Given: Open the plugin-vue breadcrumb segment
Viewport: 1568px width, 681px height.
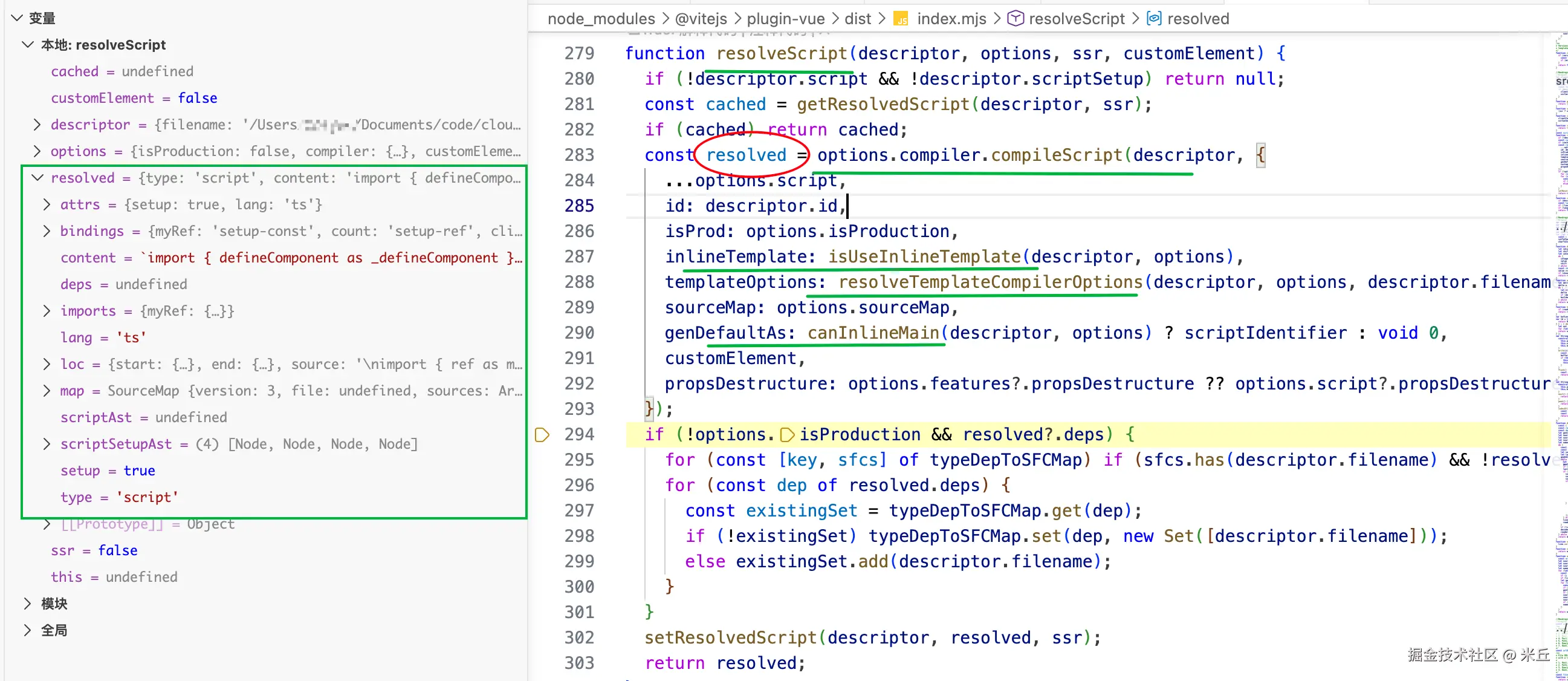Looking at the screenshot, I should (x=785, y=19).
